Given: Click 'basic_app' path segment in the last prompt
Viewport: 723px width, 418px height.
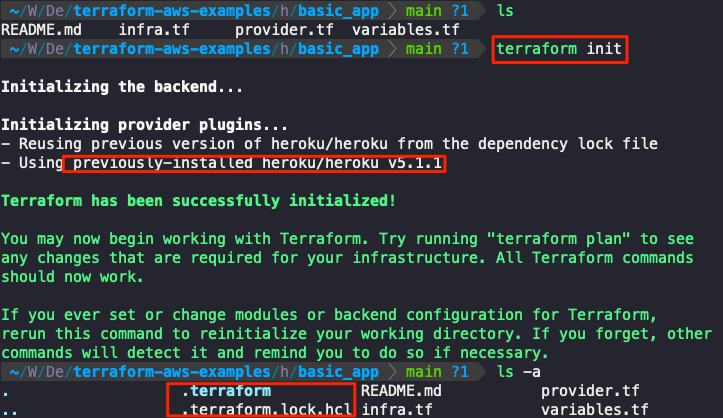Looking at the screenshot, I should tap(338, 371).
